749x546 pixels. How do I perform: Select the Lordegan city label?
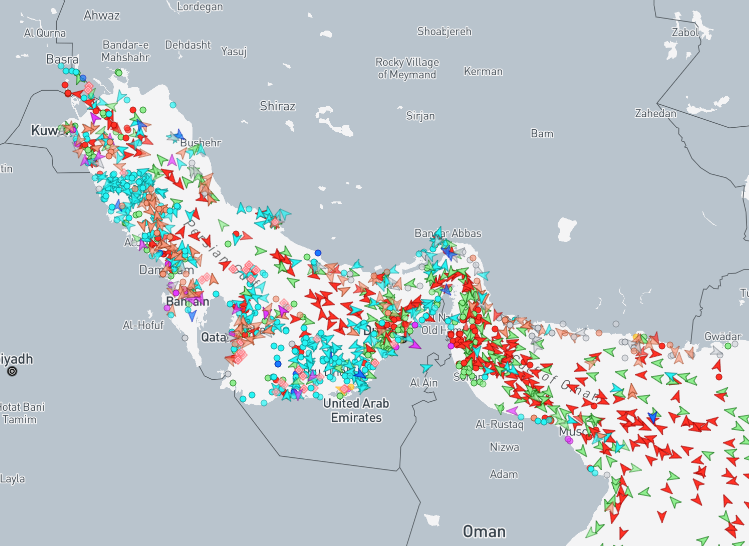(x=200, y=6)
